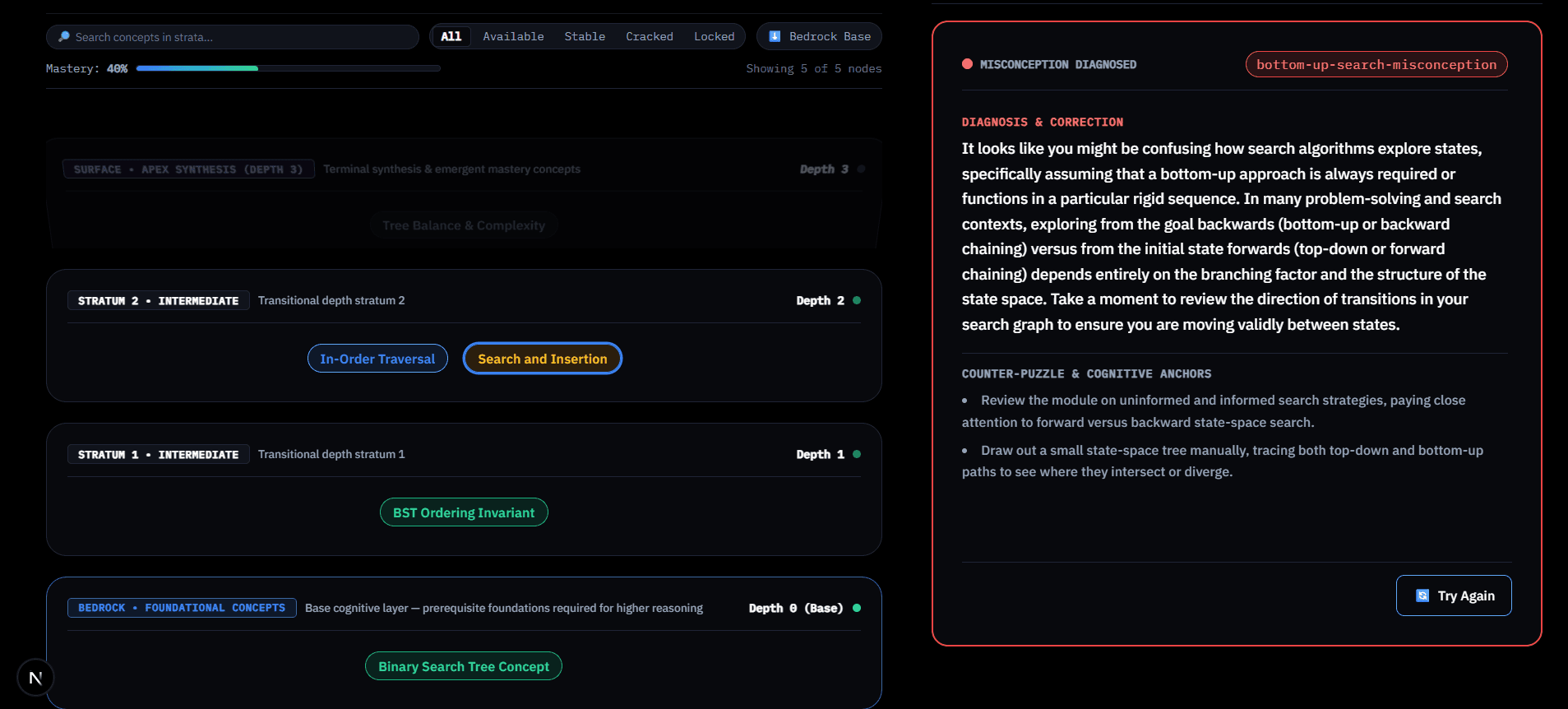Show only Locked nodes

pos(714,36)
